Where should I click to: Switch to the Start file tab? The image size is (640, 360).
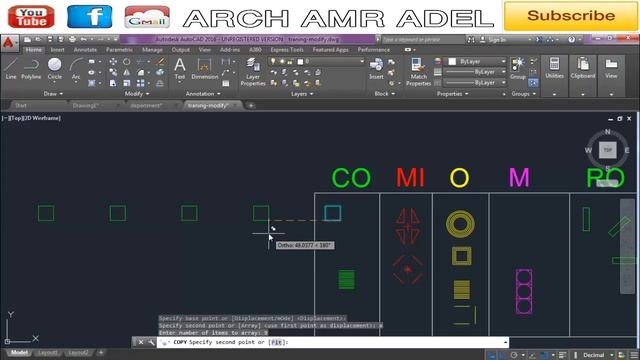pyautogui.click(x=20, y=105)
